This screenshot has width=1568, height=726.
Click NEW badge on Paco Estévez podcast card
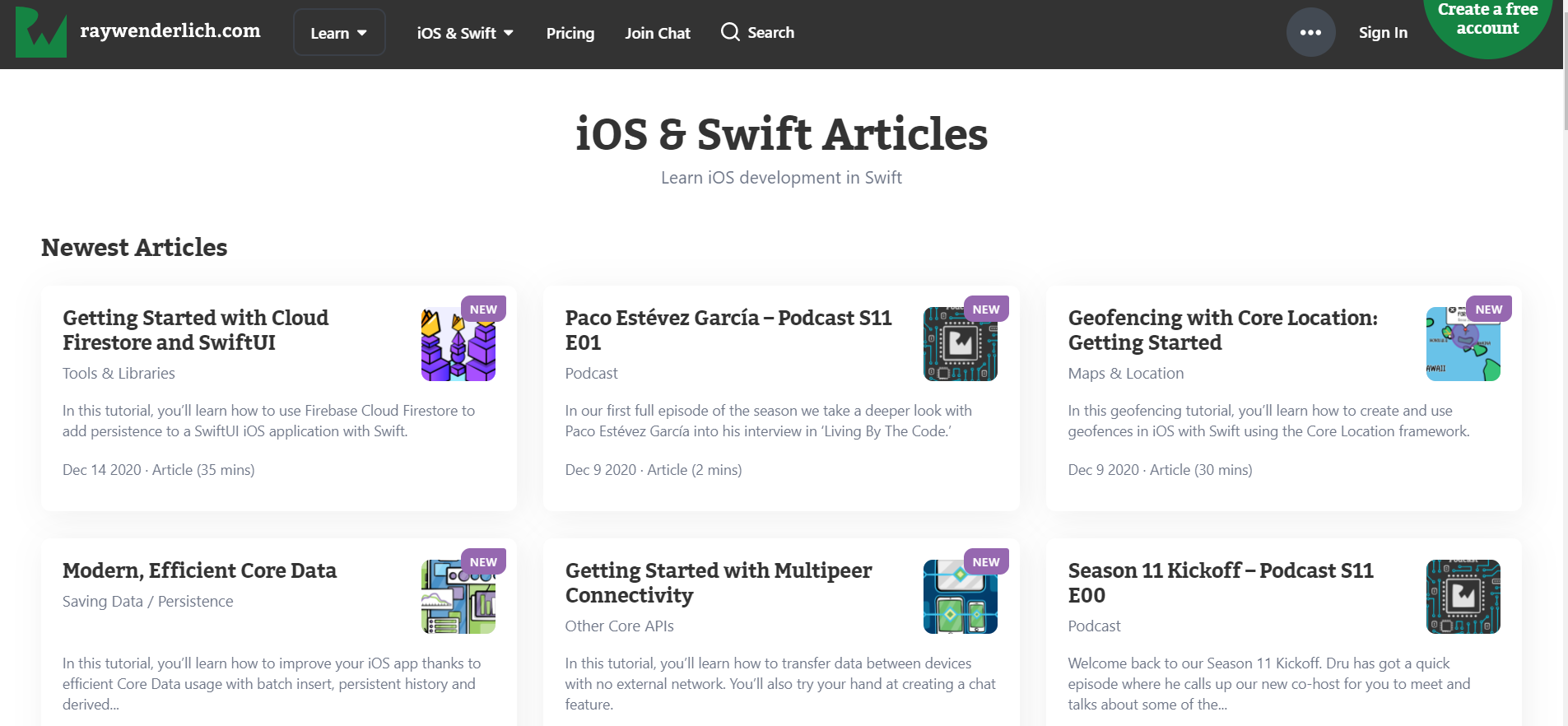pyautogui.click(x=986, y=309)
